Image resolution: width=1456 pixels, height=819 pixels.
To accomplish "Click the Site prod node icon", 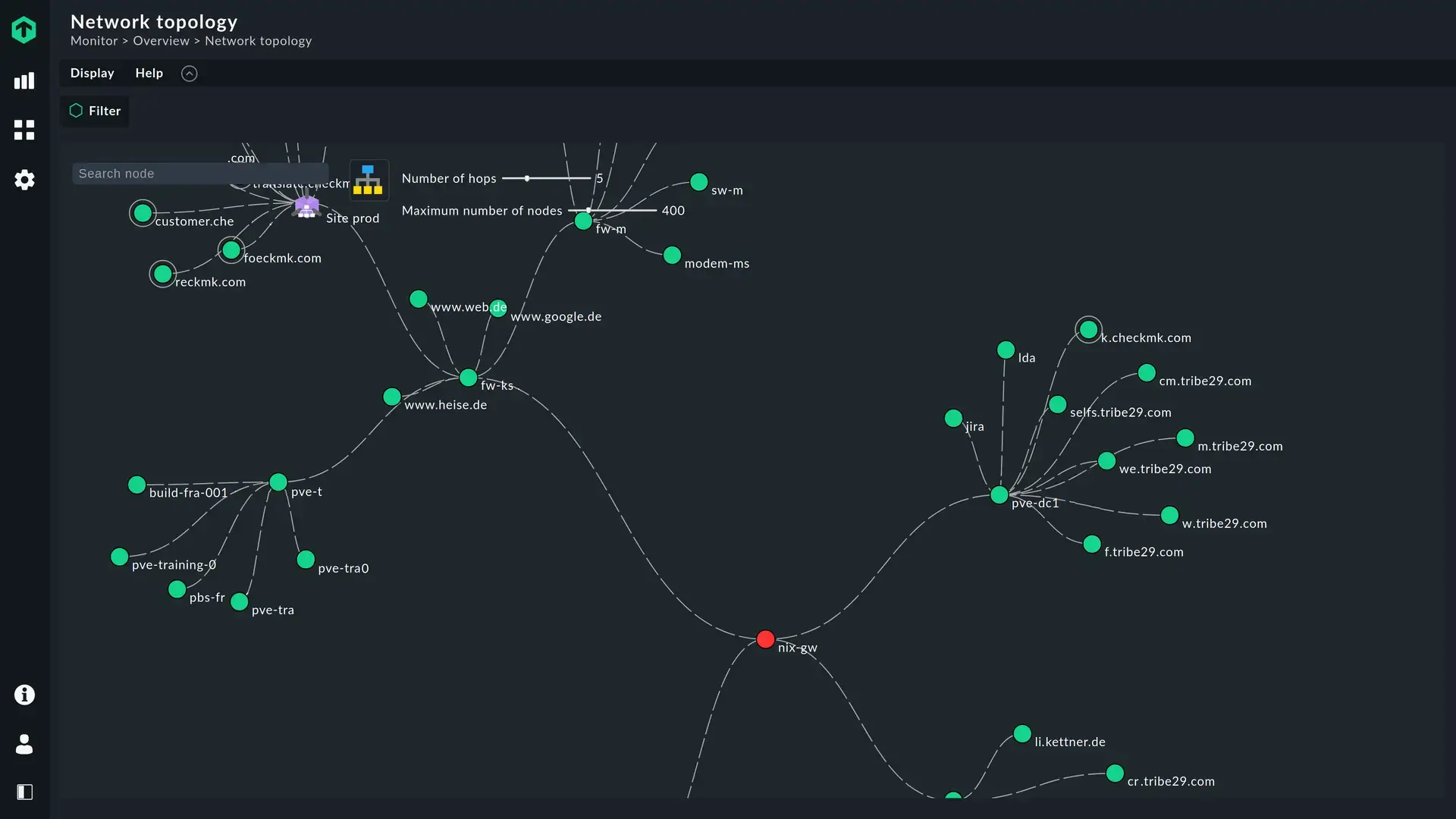I will click(306, 206).
